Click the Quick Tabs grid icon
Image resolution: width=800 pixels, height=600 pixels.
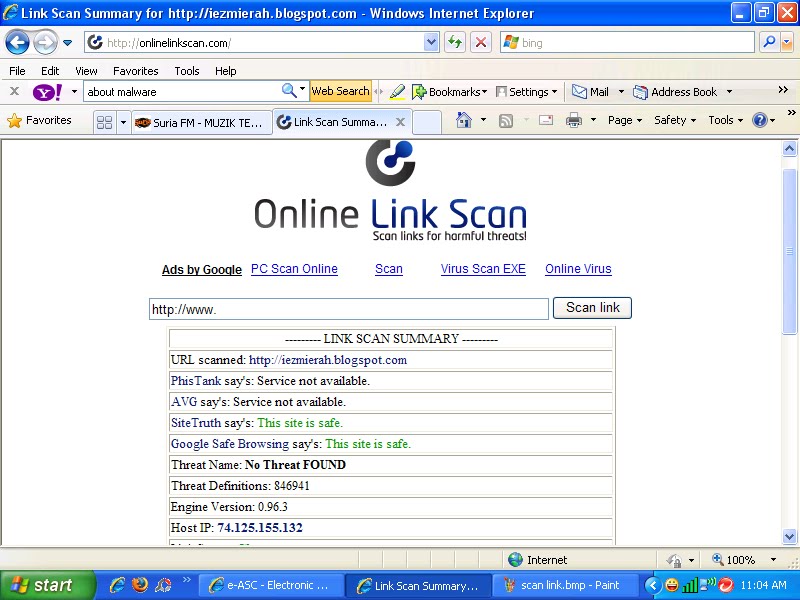click(104, 122)
